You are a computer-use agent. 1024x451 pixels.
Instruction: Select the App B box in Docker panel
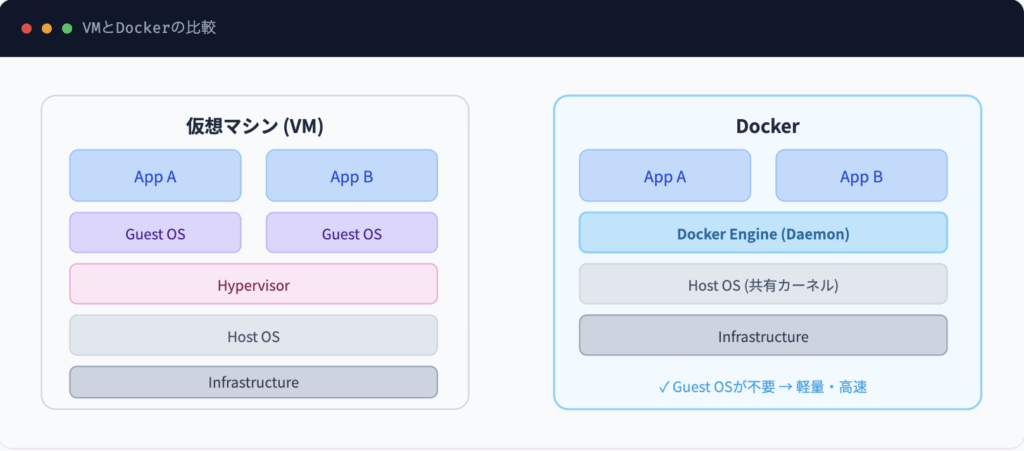click(861, 176)
